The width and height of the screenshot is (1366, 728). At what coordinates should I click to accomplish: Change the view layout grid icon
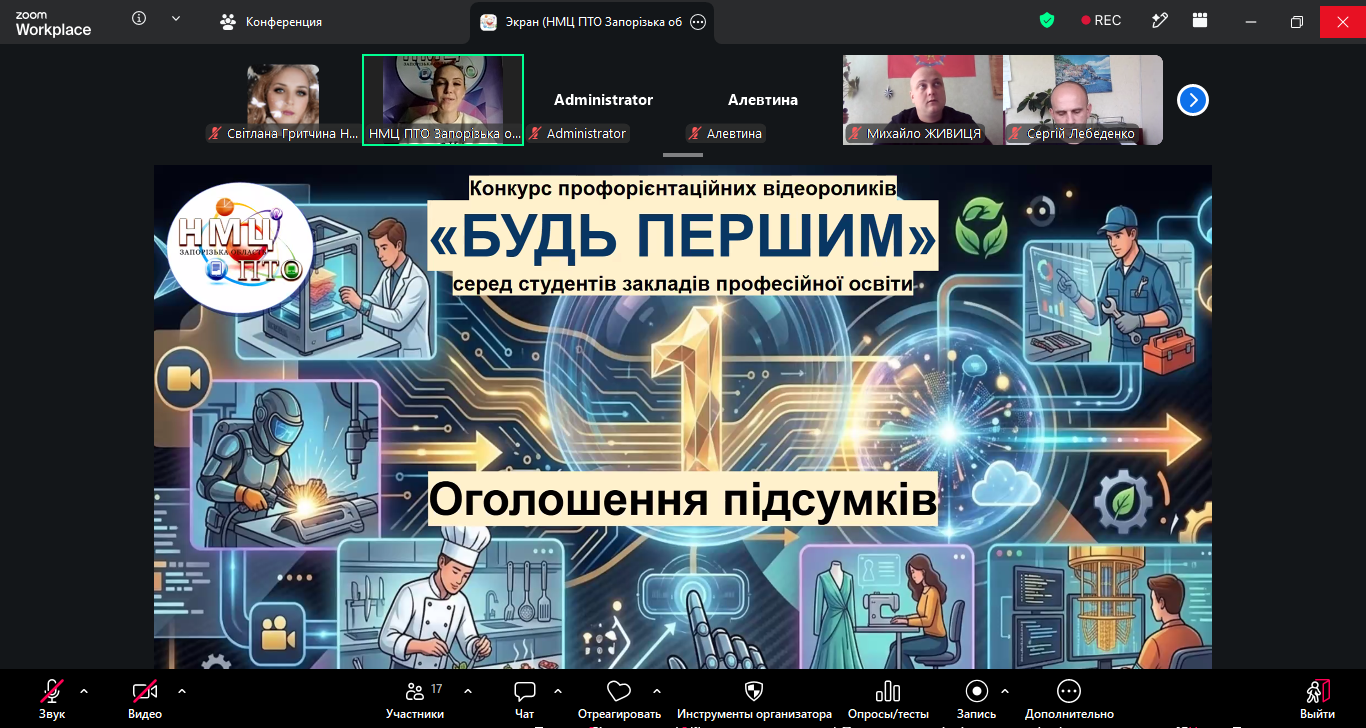click(x=1200, y=20)
